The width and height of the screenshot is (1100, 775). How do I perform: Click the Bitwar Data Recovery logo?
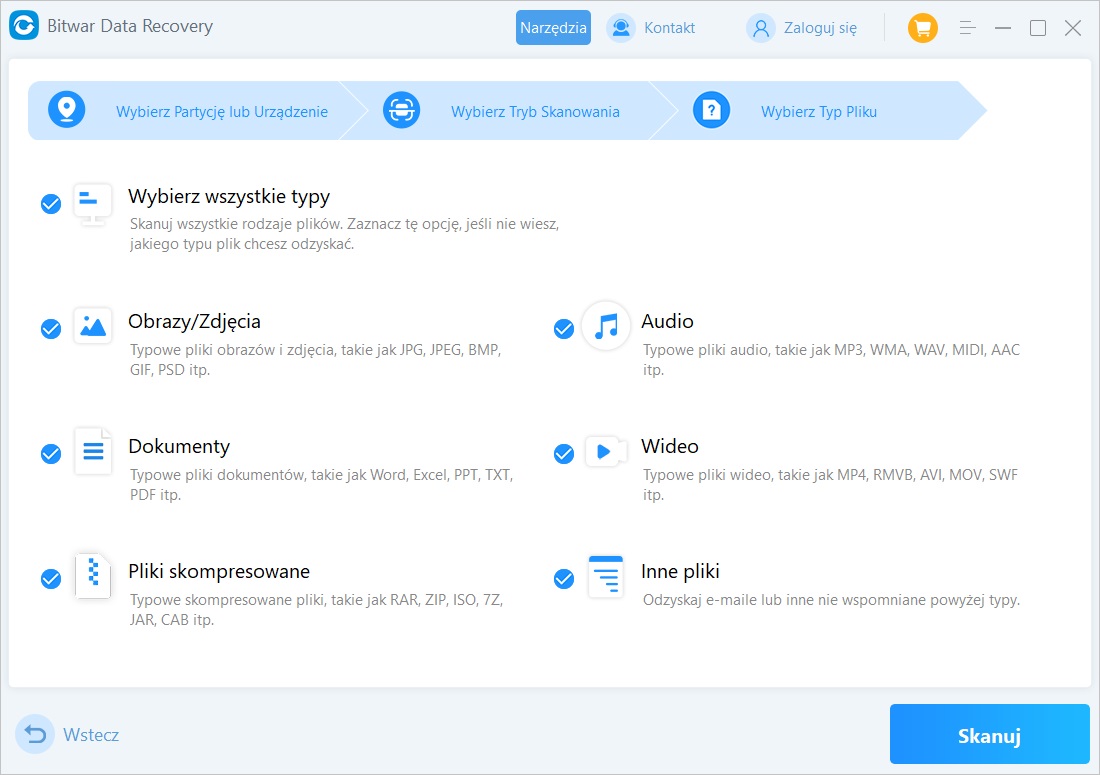tap(24, 27)
